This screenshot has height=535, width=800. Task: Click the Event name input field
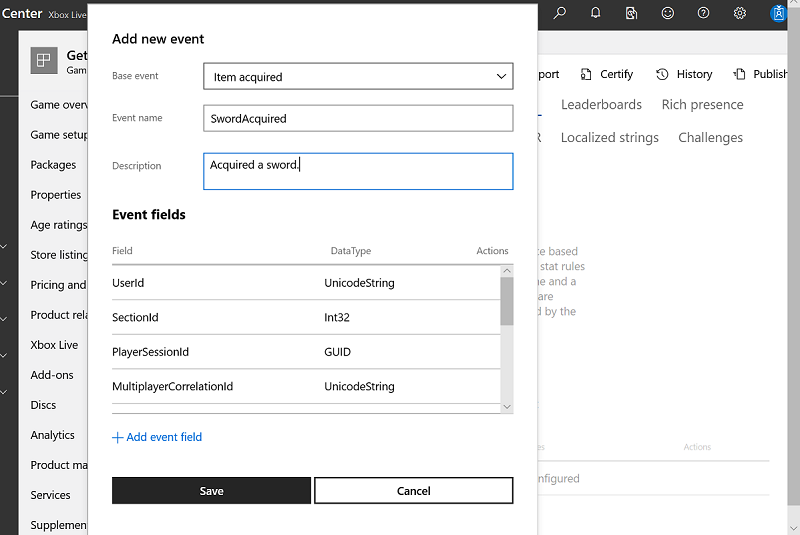[x=358, y=118]
